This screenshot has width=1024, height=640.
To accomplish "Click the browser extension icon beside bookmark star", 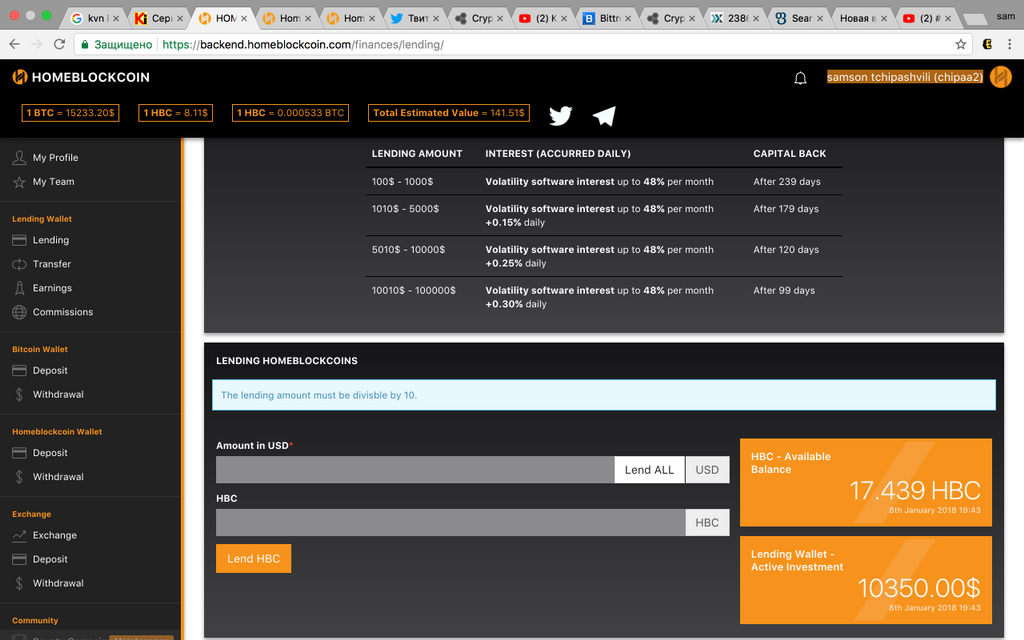I will click(x=987, y=44).
